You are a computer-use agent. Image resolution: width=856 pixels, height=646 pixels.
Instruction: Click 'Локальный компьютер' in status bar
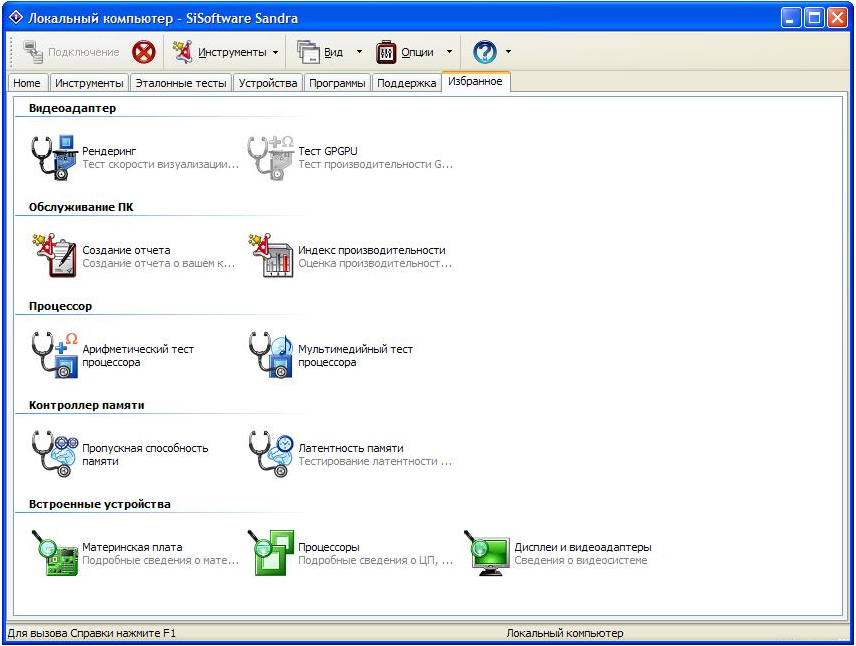564,633
